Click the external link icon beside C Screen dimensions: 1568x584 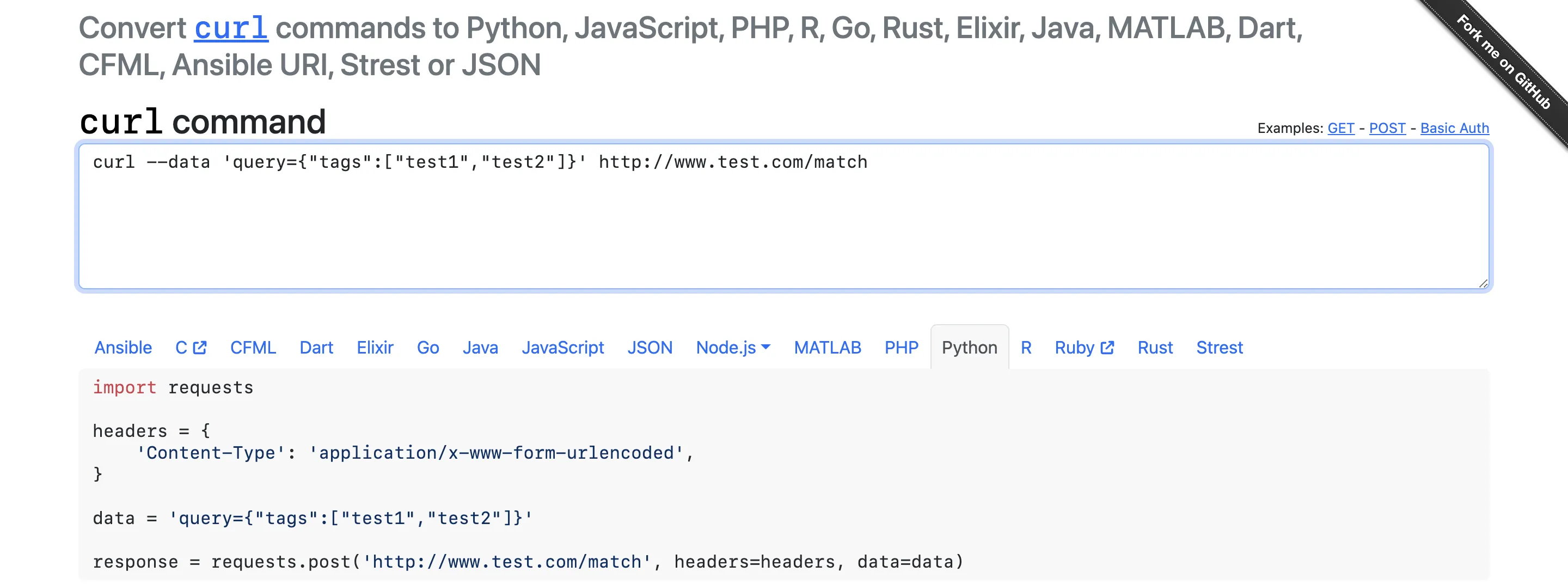(x=200, y=347)
